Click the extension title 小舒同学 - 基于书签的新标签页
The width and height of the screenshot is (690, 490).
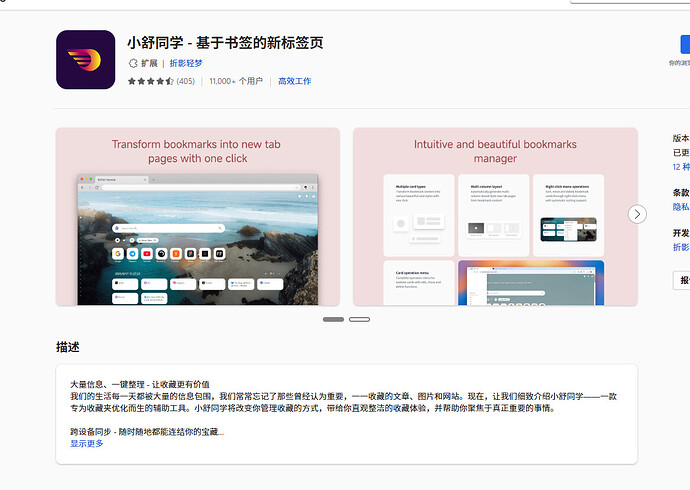coord(225,43)
